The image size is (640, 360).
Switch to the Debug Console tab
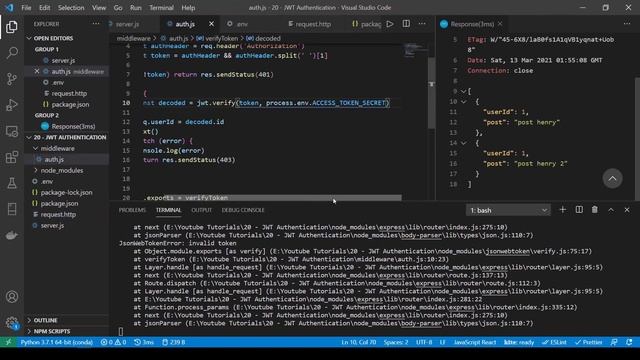[243, 210]
